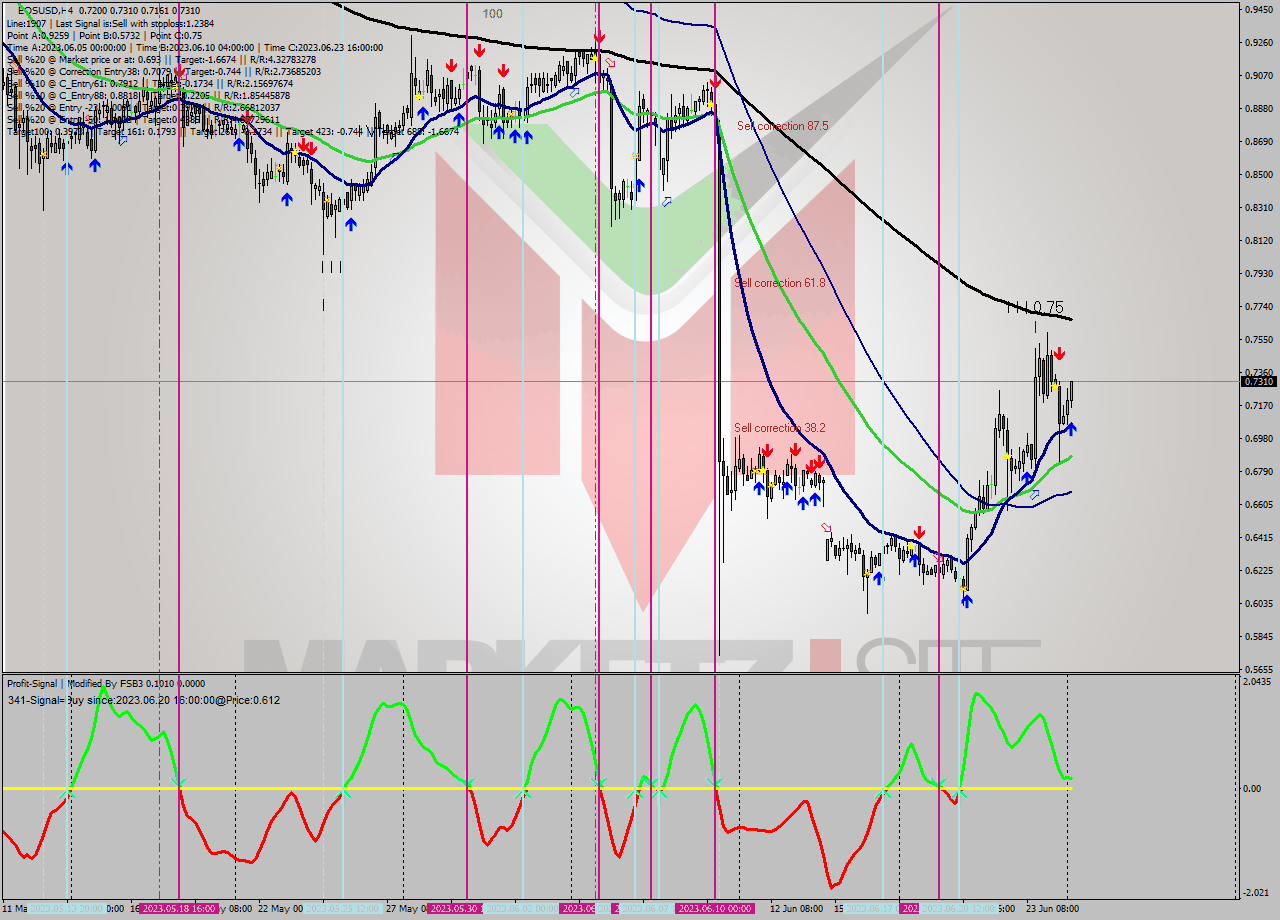
Task: Click the blue buy arrow under latest candle
Action: click(x=1071, y=429)
